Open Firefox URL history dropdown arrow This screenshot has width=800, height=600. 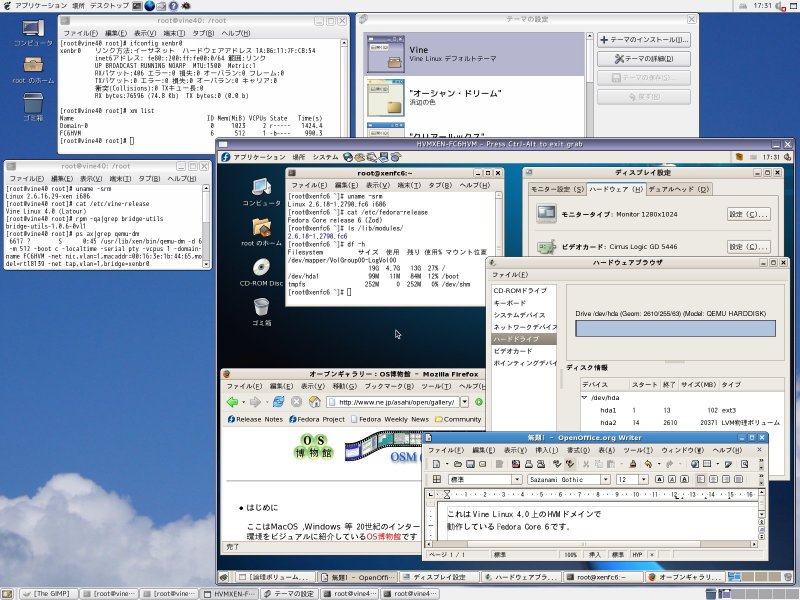coord(465,402)
